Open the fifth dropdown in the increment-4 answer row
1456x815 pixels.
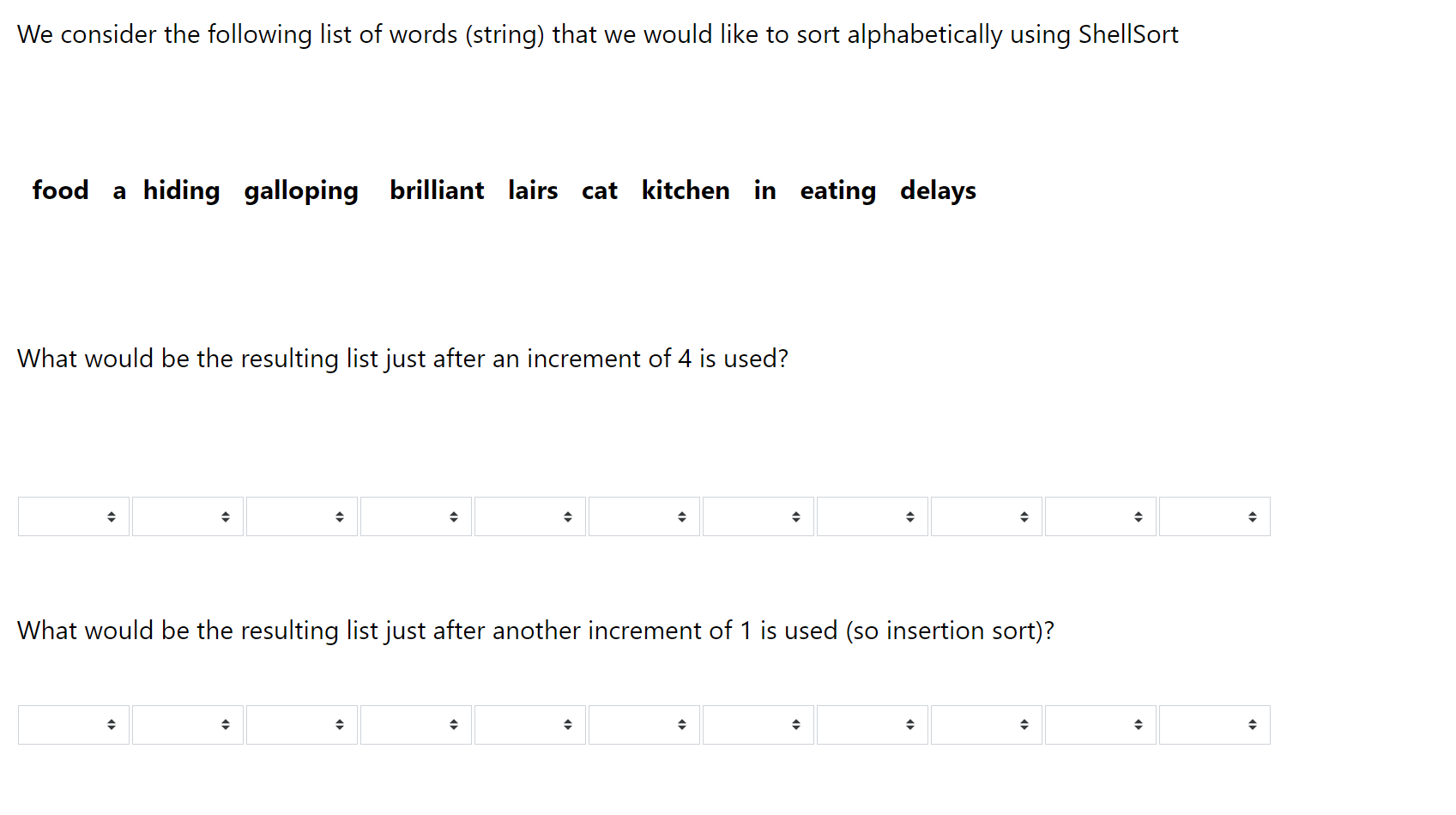click(x=530, y=516)
